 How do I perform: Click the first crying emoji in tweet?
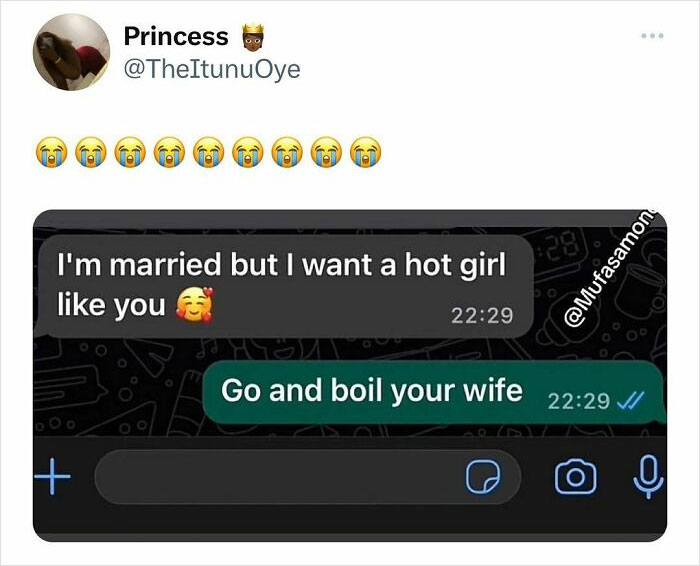point(51,152)
